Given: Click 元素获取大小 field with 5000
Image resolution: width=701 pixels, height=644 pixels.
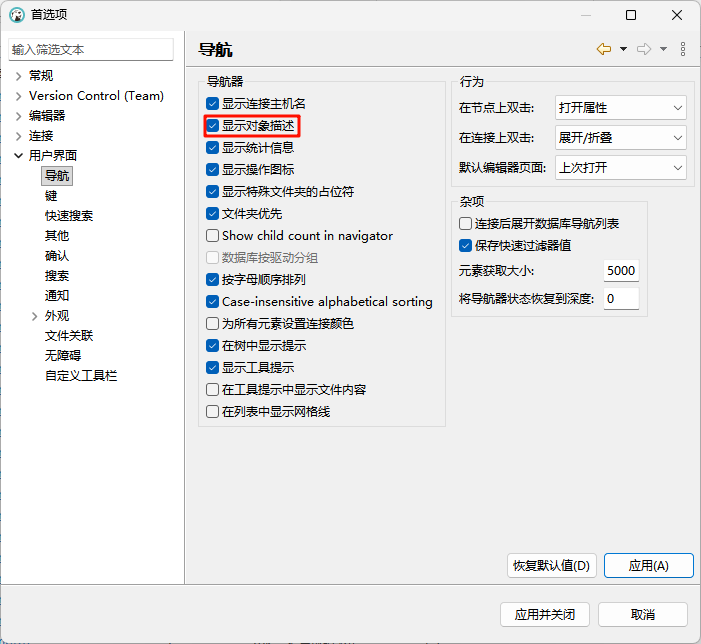Looking at the screenshot, I should pos(621,271).
